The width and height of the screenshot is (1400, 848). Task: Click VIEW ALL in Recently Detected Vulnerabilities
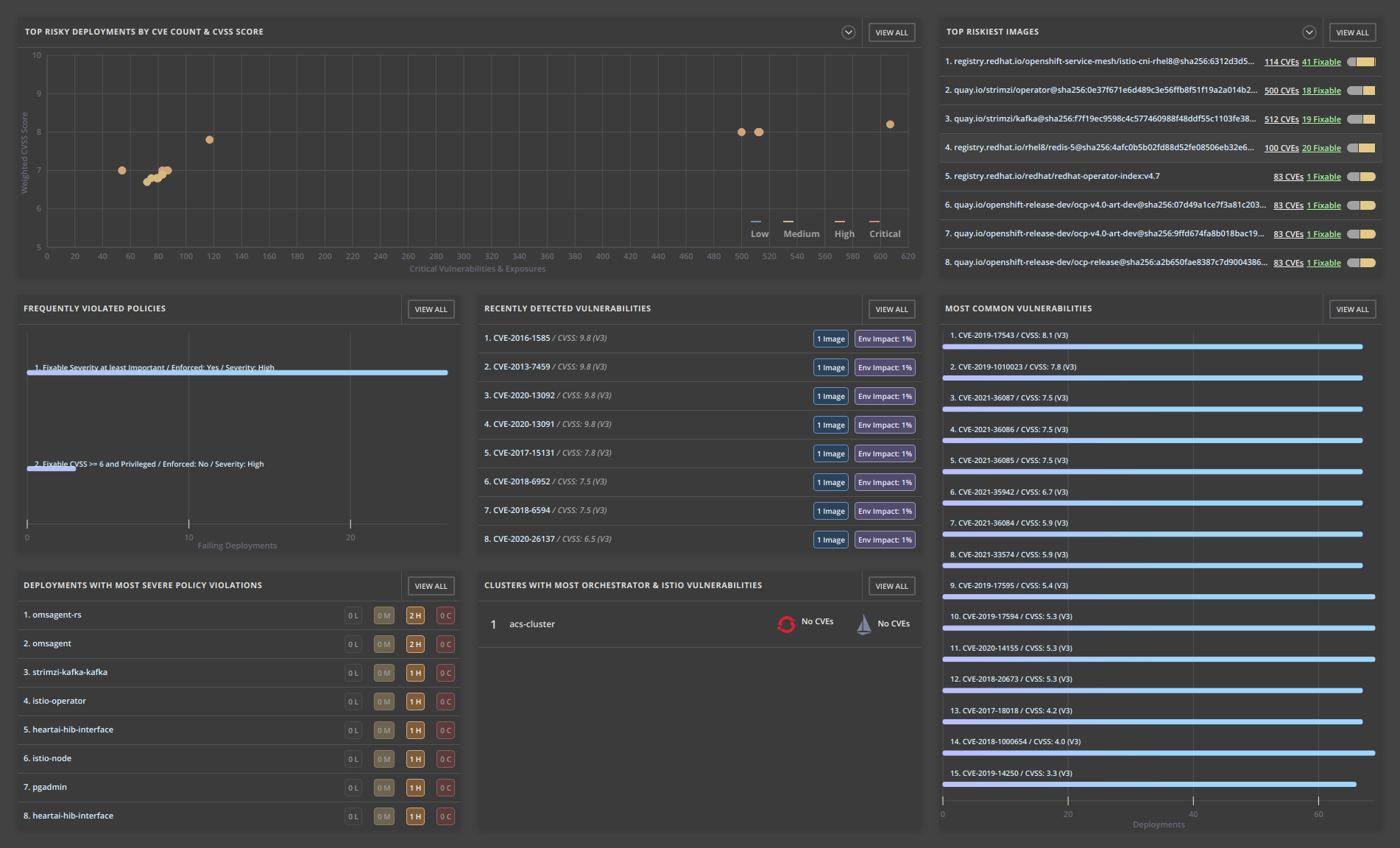pos(891,309)
